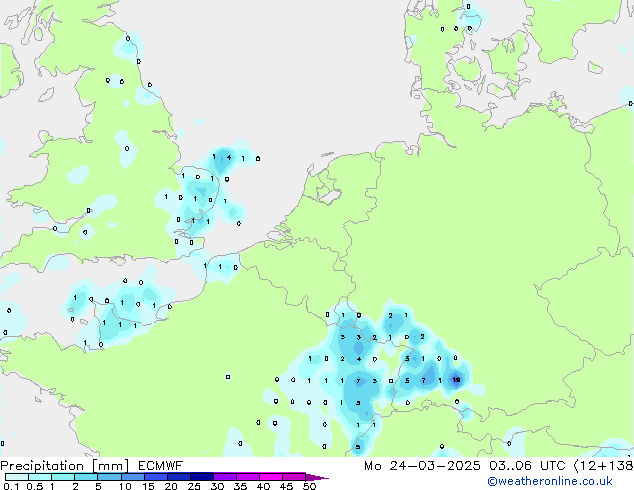This screenshot has height=490, width=634.
Task: Click the '15' legend scale label
Action: (148, 486)
